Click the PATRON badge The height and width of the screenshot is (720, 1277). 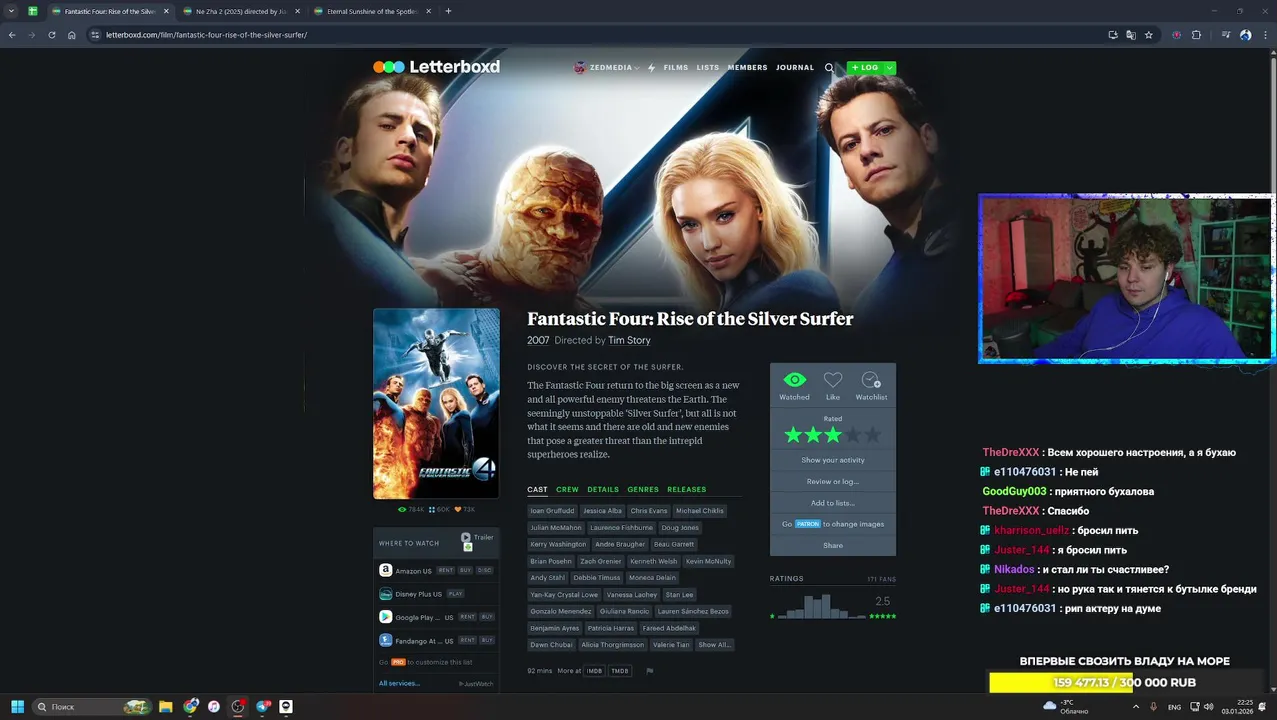pyautogui.click(x=808, y=524)
